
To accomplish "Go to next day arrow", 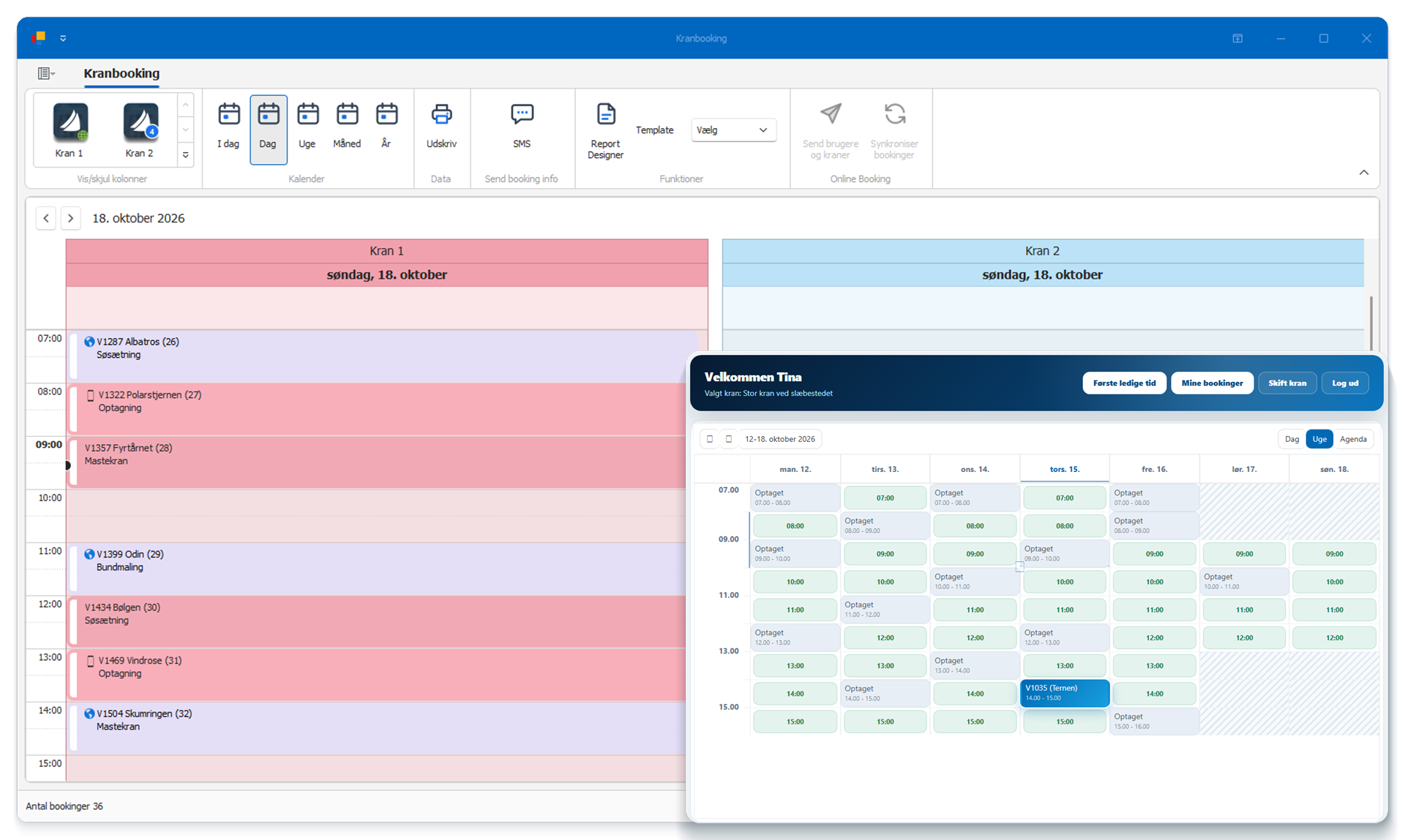I will click(x=70, y=218).
